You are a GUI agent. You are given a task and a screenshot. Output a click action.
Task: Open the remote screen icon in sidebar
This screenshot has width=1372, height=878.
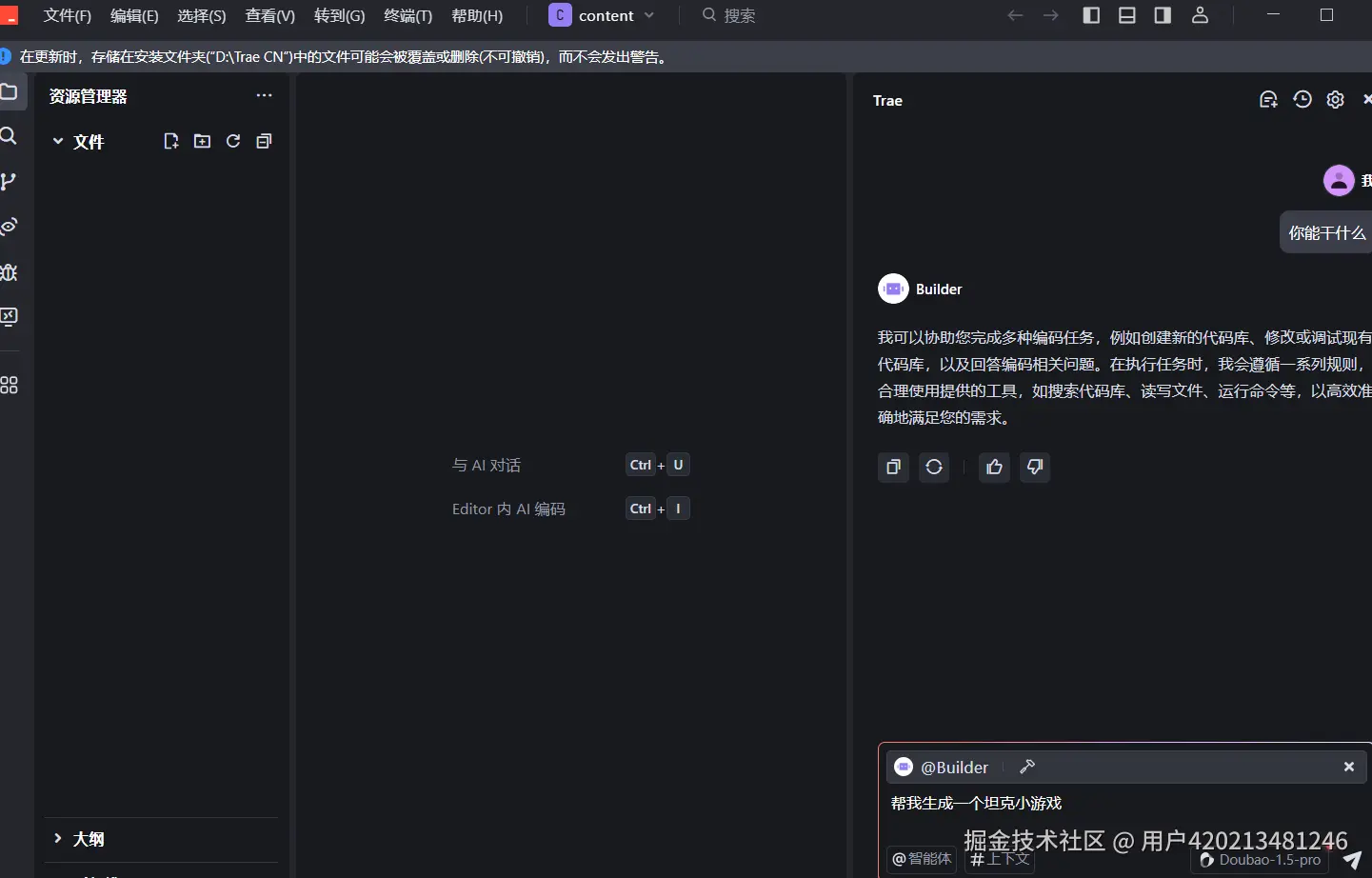9,317
